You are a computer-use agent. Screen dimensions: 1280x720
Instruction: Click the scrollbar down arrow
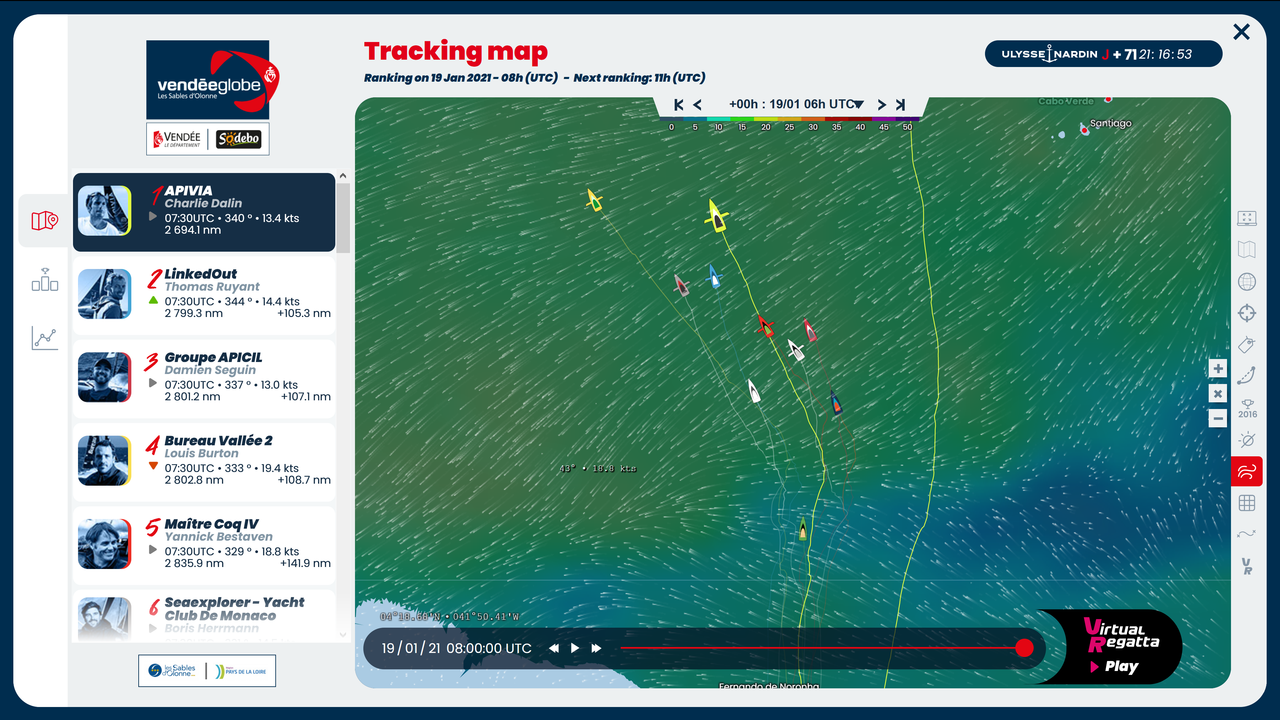click(344, 635)
